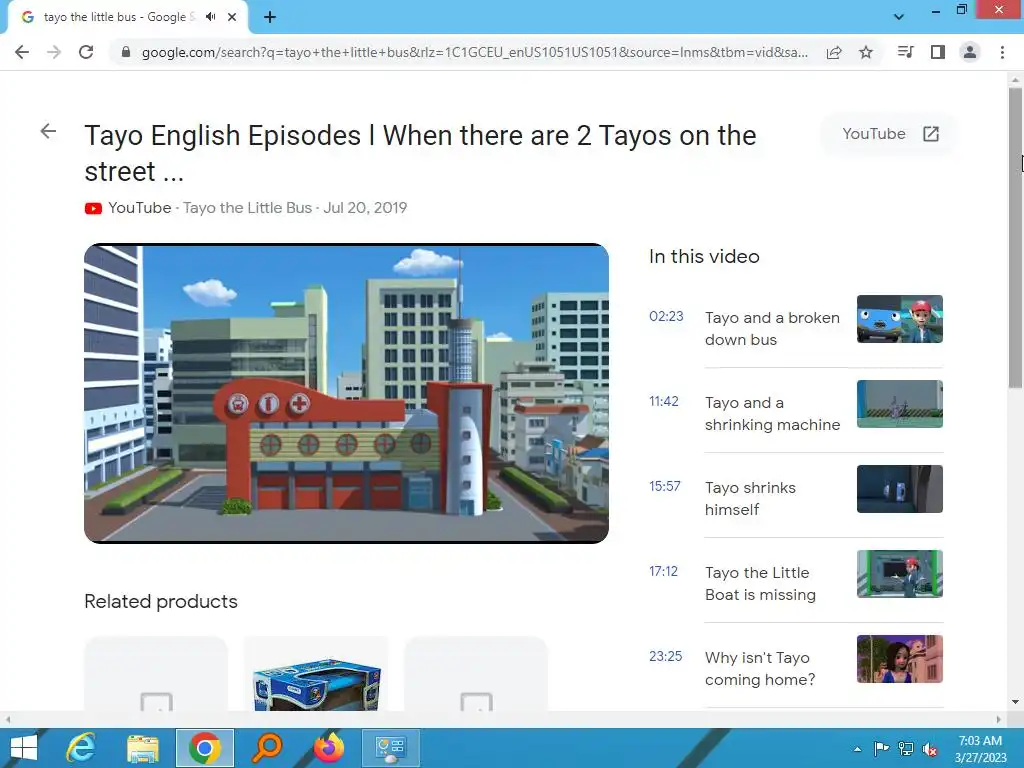The image size is (1024, 768).
Task: Mute the tab via speaker icon
Action: tap(210, 17)
